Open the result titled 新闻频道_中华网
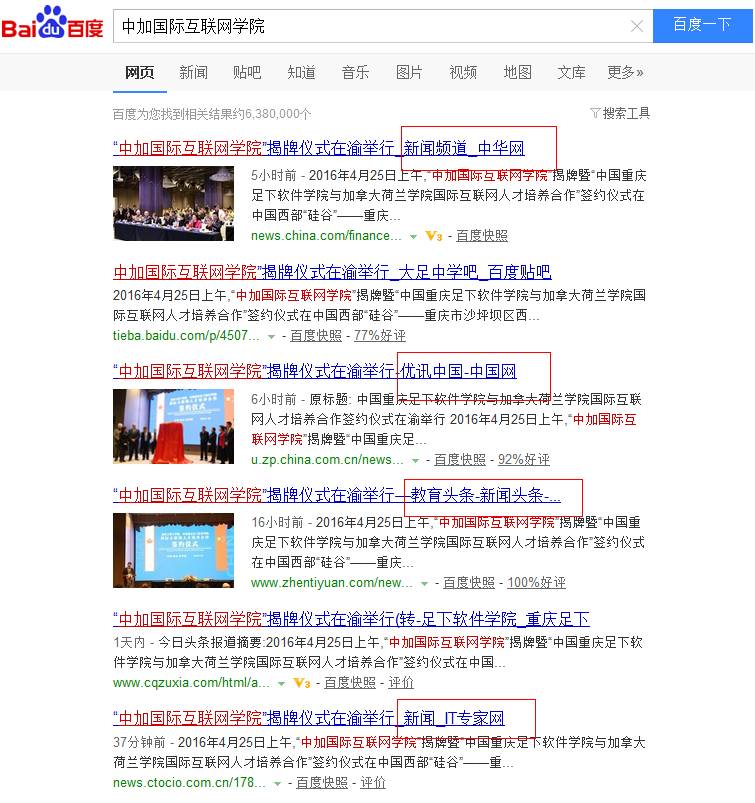 [x=319, y=149]
